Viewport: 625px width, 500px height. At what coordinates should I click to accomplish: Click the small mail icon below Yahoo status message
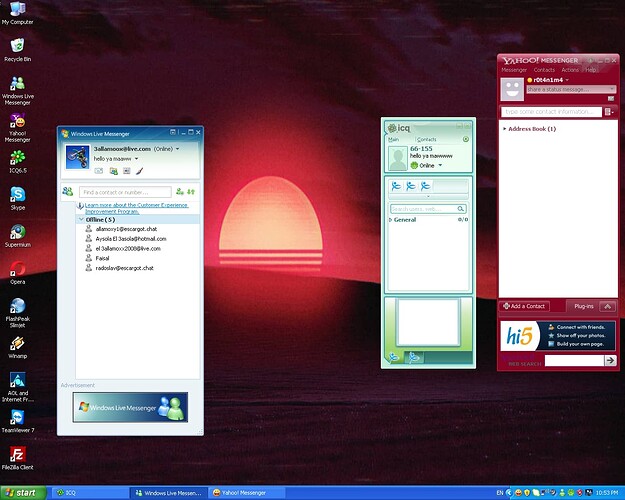611,98
